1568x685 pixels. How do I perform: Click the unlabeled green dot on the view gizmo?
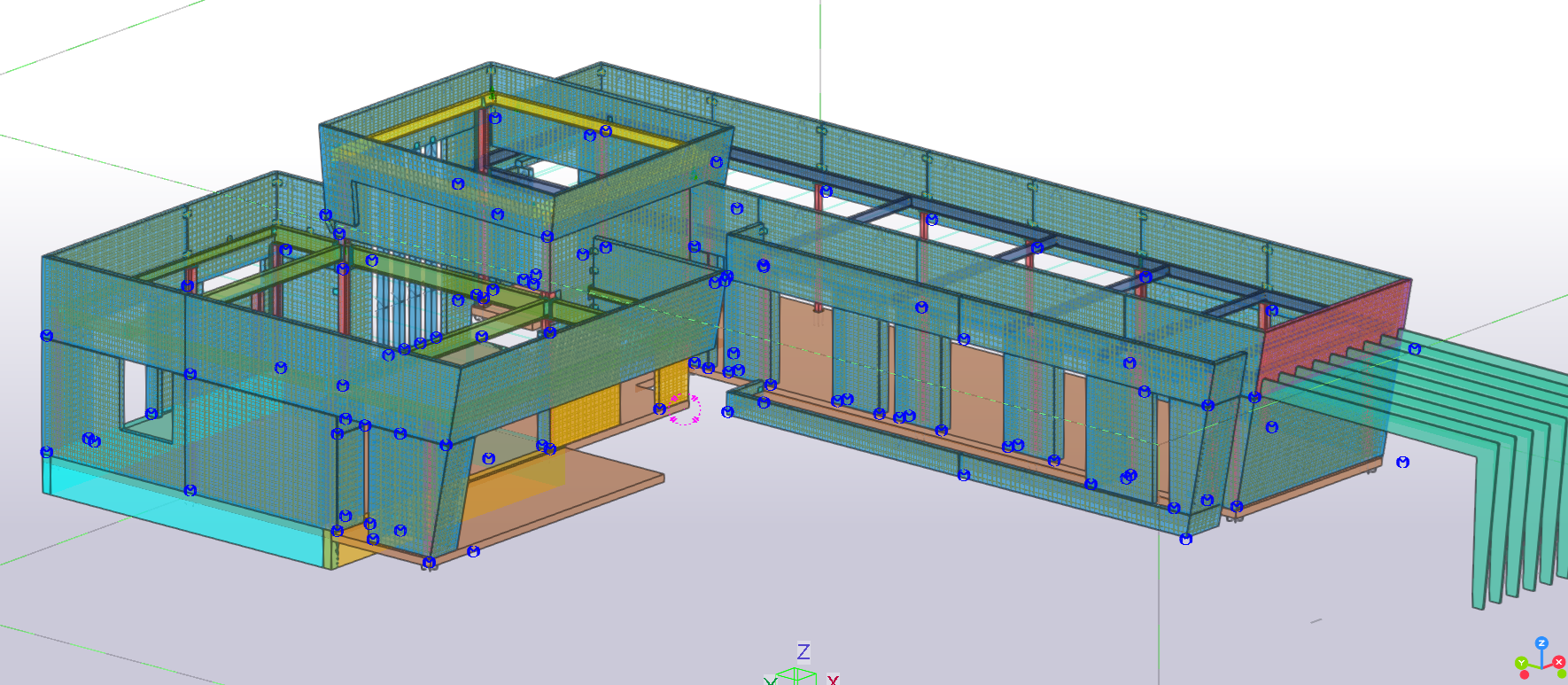pos(1561,673)
